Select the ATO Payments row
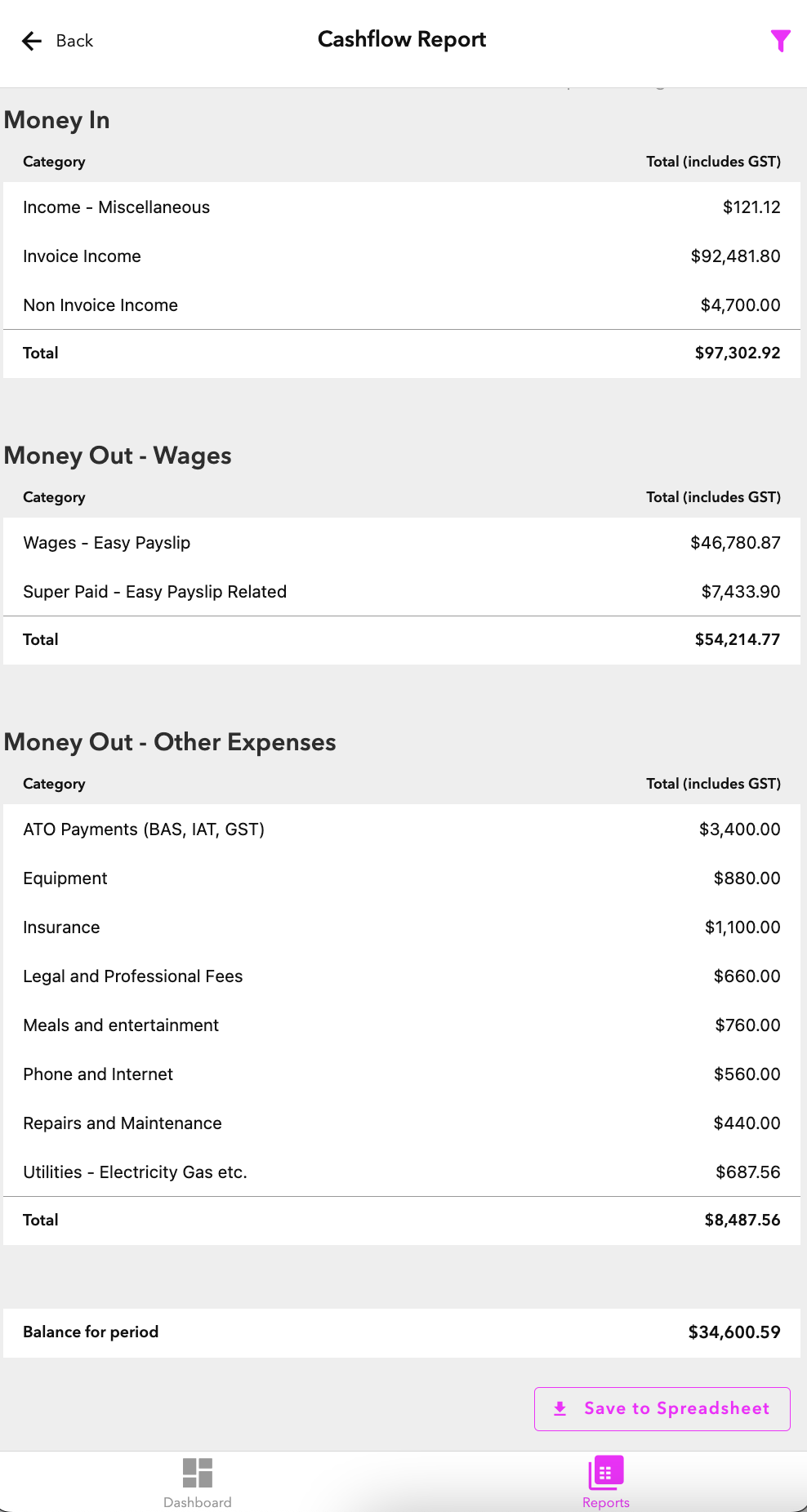Screen dimensions: 807x1512 coord(402,829)
